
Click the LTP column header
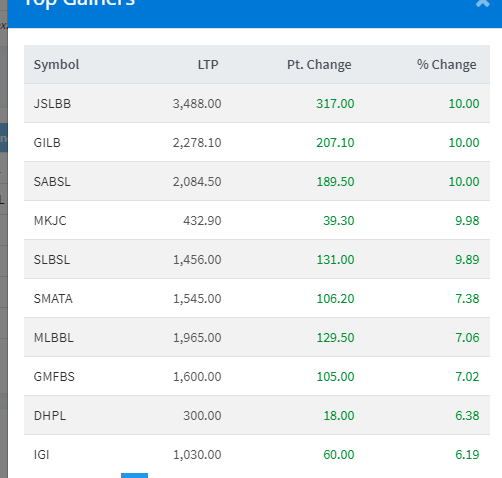208,64
